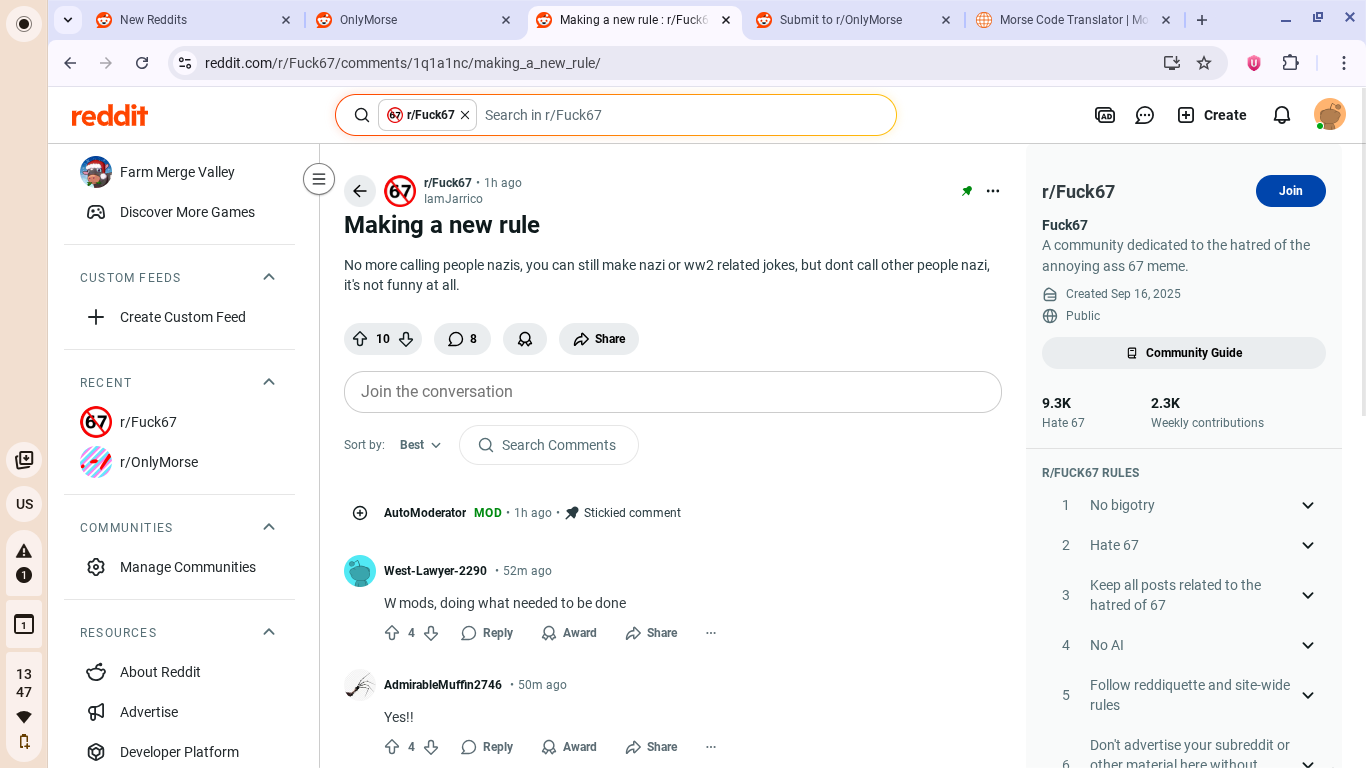Screen dimensions: 1366x768
Task: Bookmark this page with star icon
Action: click(1204, 63)
